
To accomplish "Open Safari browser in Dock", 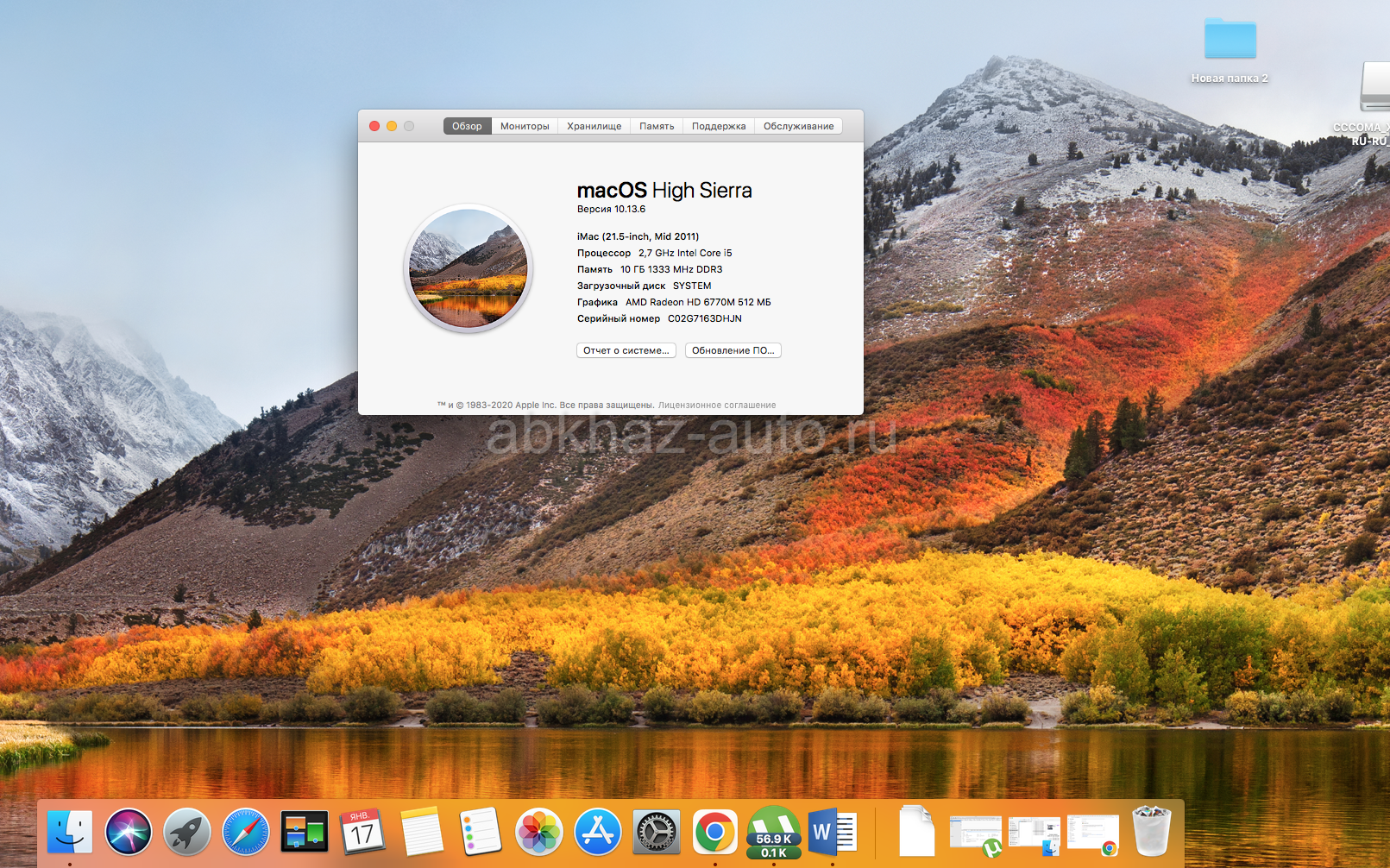I will tap(246, 832).
